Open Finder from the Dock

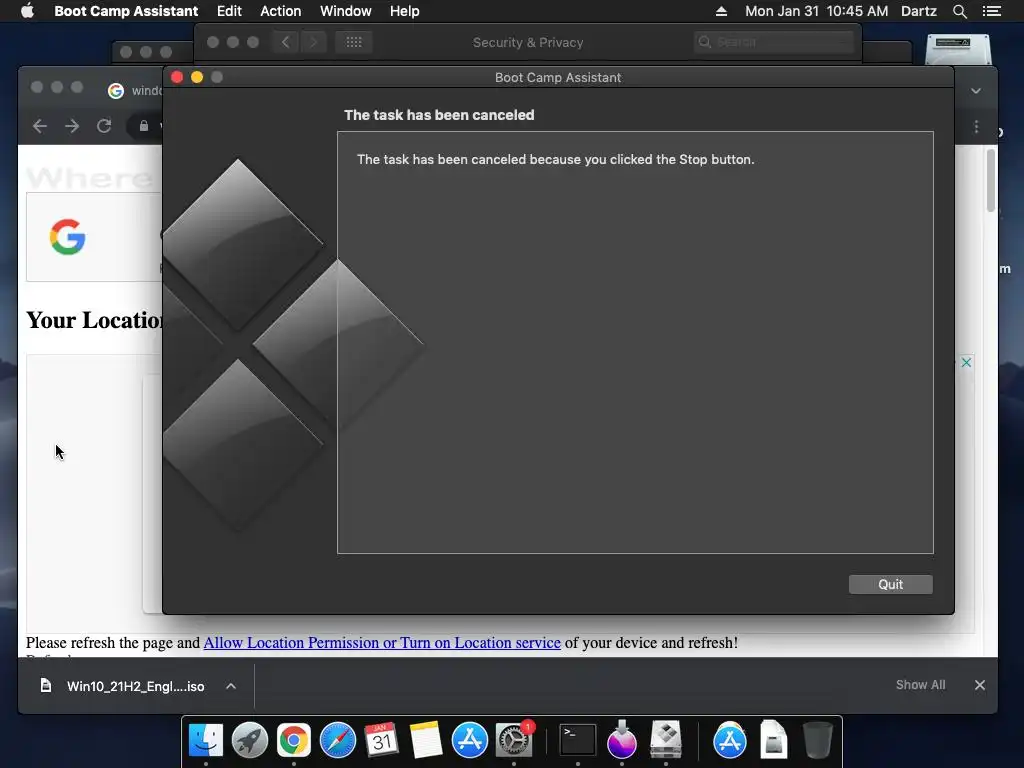206,740
